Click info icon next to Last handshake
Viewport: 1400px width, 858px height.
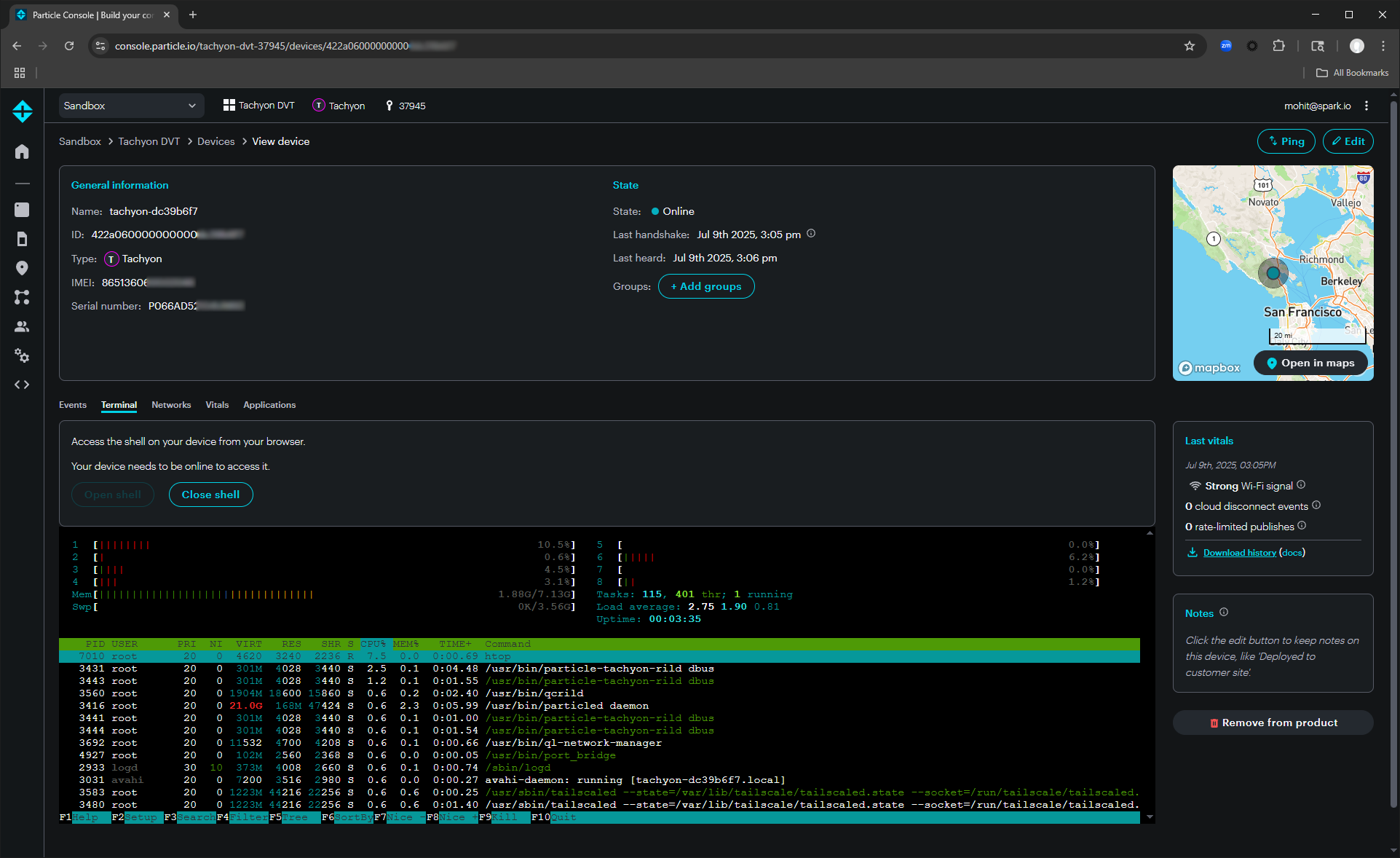(811, 234)
